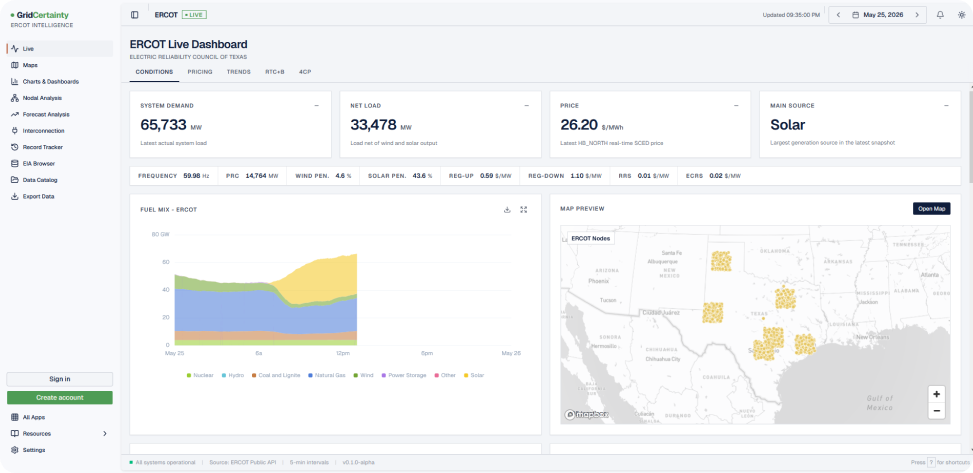Click the Nodal Analysis icon
This screenshot has width=973, height=473.
15,98
